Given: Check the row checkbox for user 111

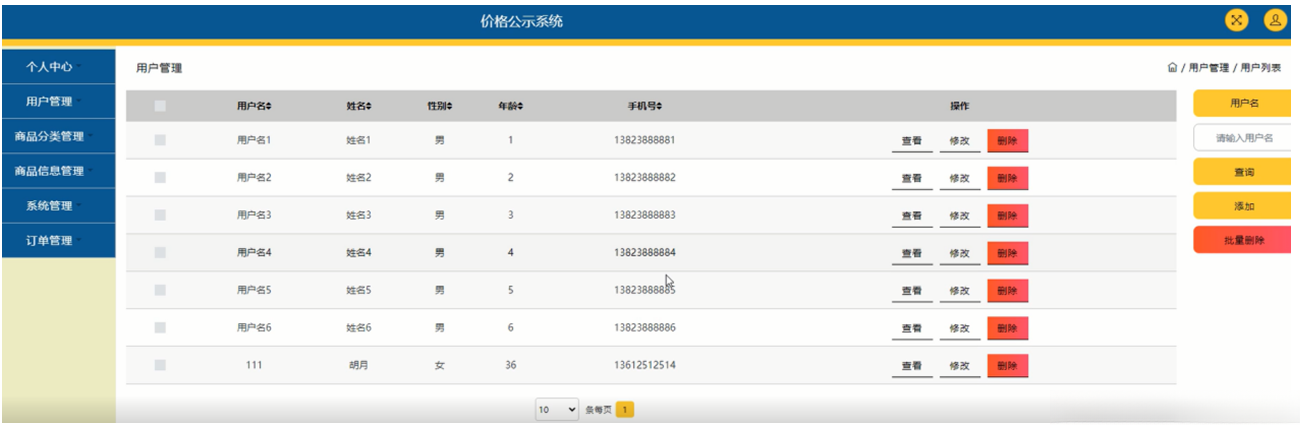Looking at the screenshot, I should 160,366.
